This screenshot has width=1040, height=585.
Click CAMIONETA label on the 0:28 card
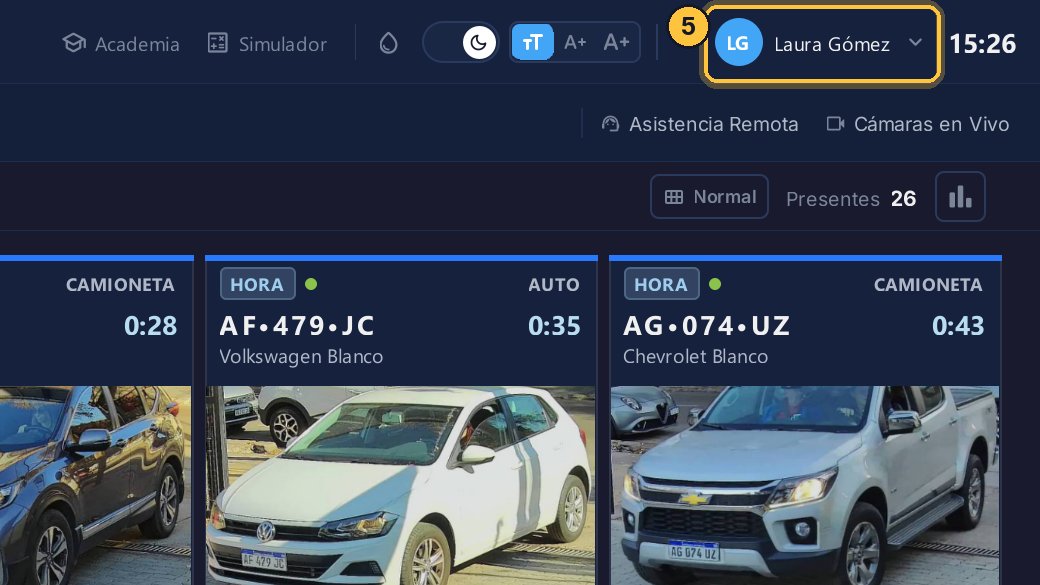[120, 285]
